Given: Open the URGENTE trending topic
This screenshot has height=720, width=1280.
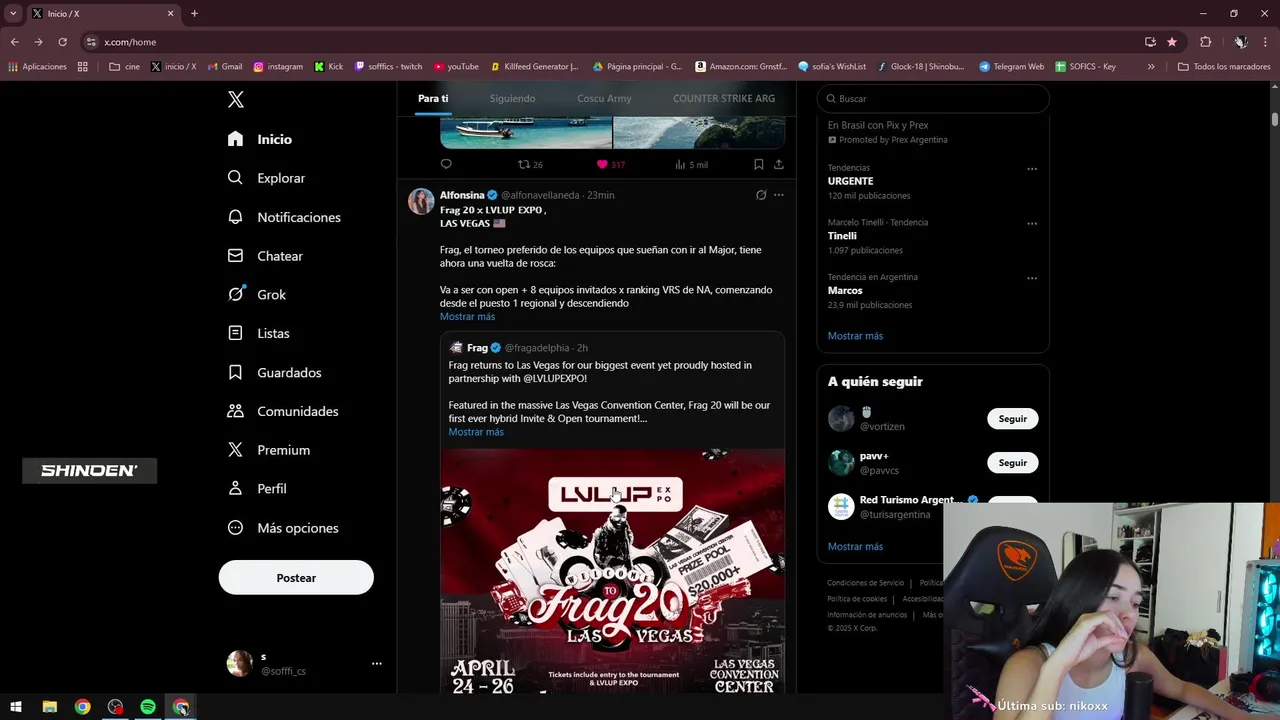Looking at the screenshot, I should click(x=850, y=181).
